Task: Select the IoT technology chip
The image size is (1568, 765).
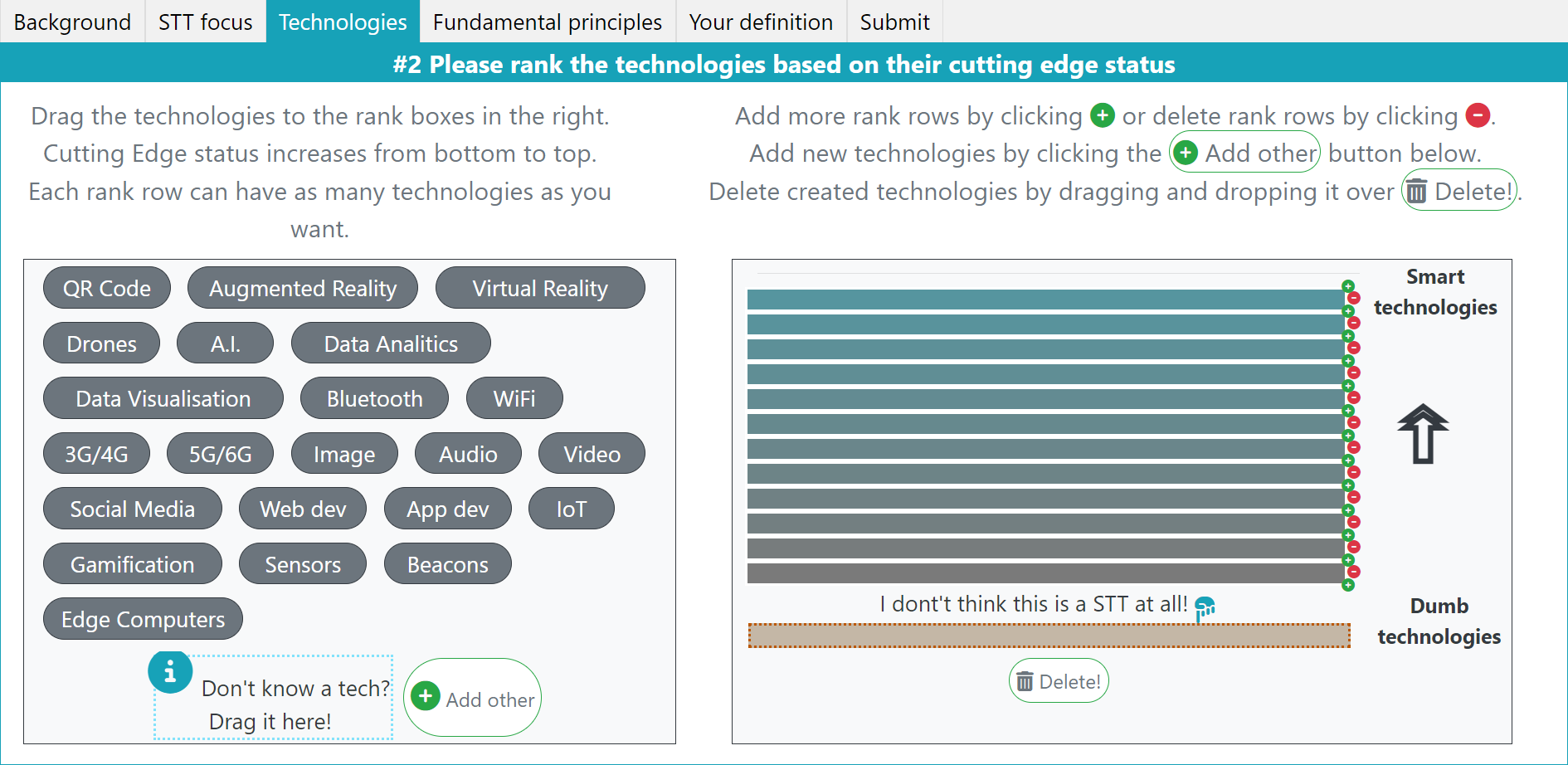Action: click(572, 509)
